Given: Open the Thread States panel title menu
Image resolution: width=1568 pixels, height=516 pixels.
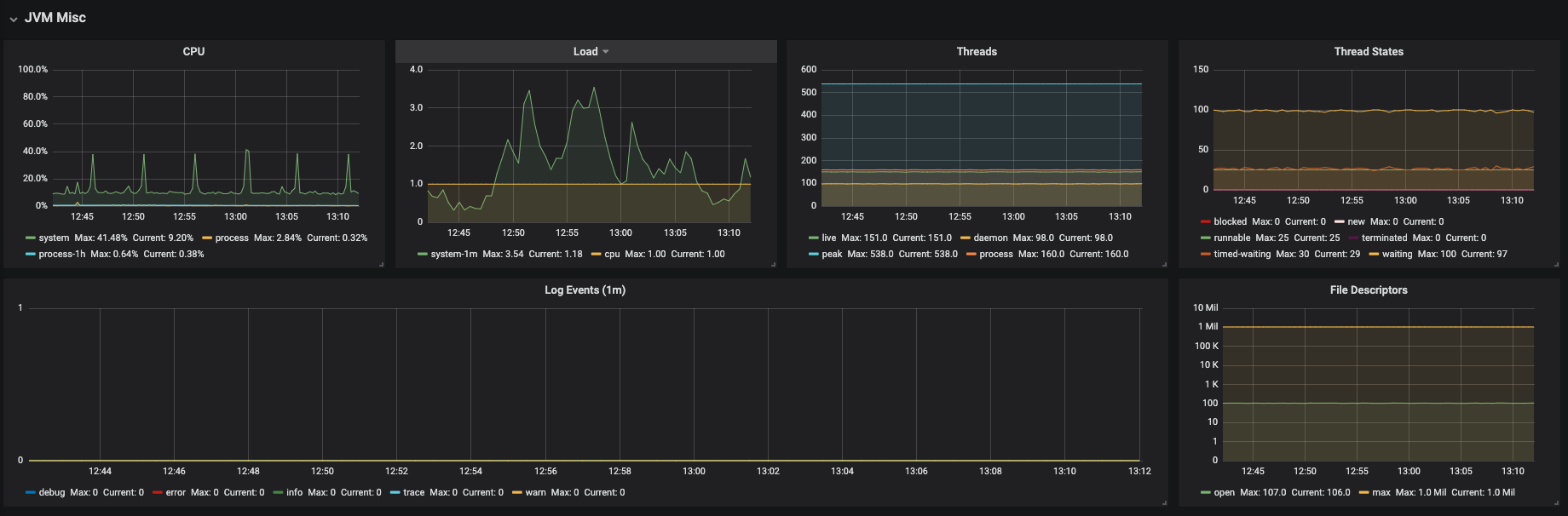Looking at the screenshot, I should [1369, 52].
